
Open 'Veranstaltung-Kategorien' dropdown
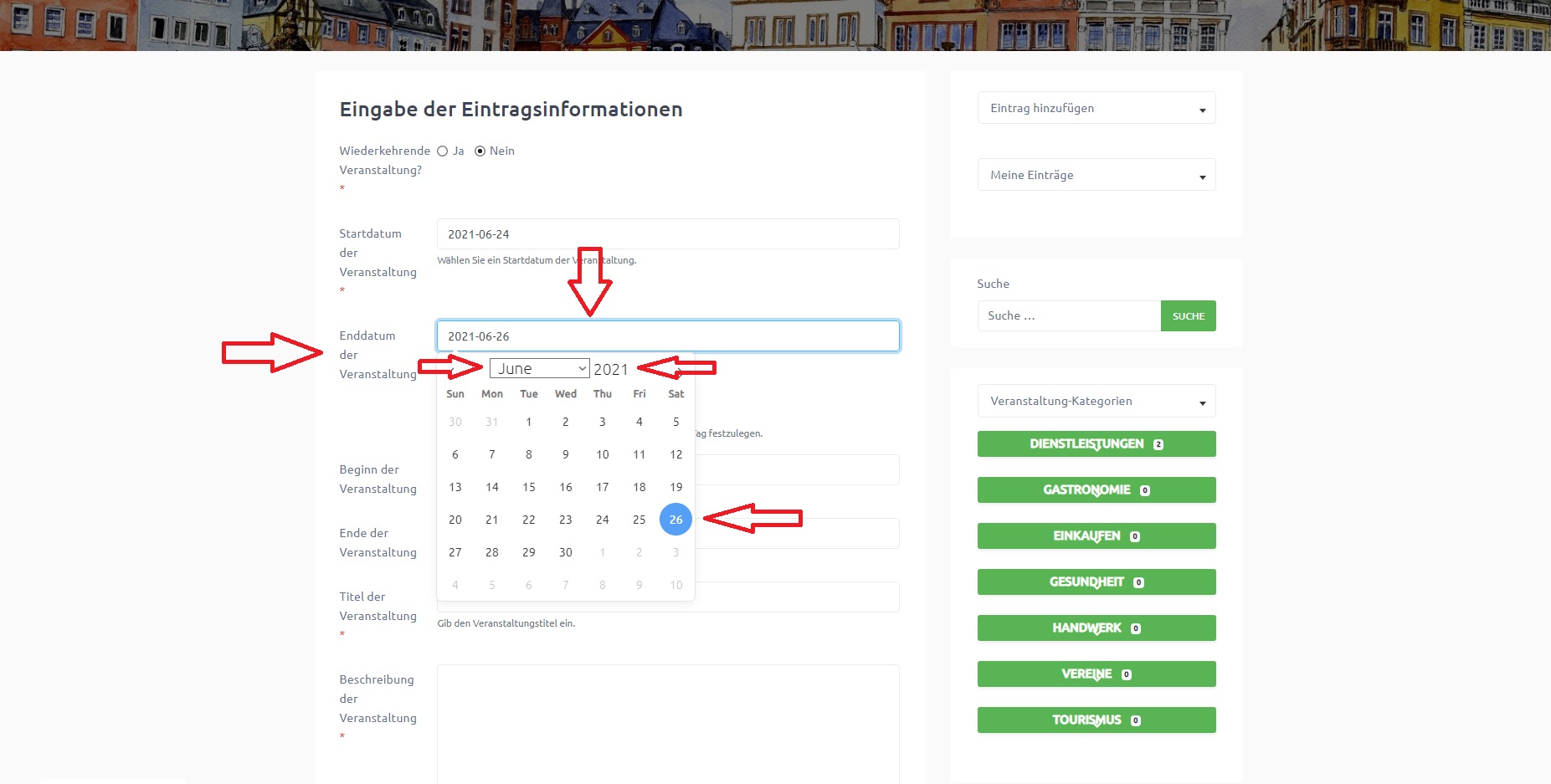tap(1096, 401)
